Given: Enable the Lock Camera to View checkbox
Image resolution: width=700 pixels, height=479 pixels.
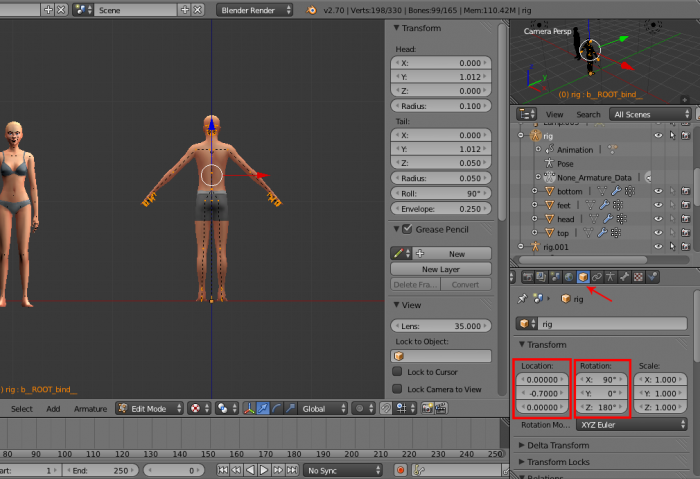Looking at the screenshot, I should click(x=398, y=389).
